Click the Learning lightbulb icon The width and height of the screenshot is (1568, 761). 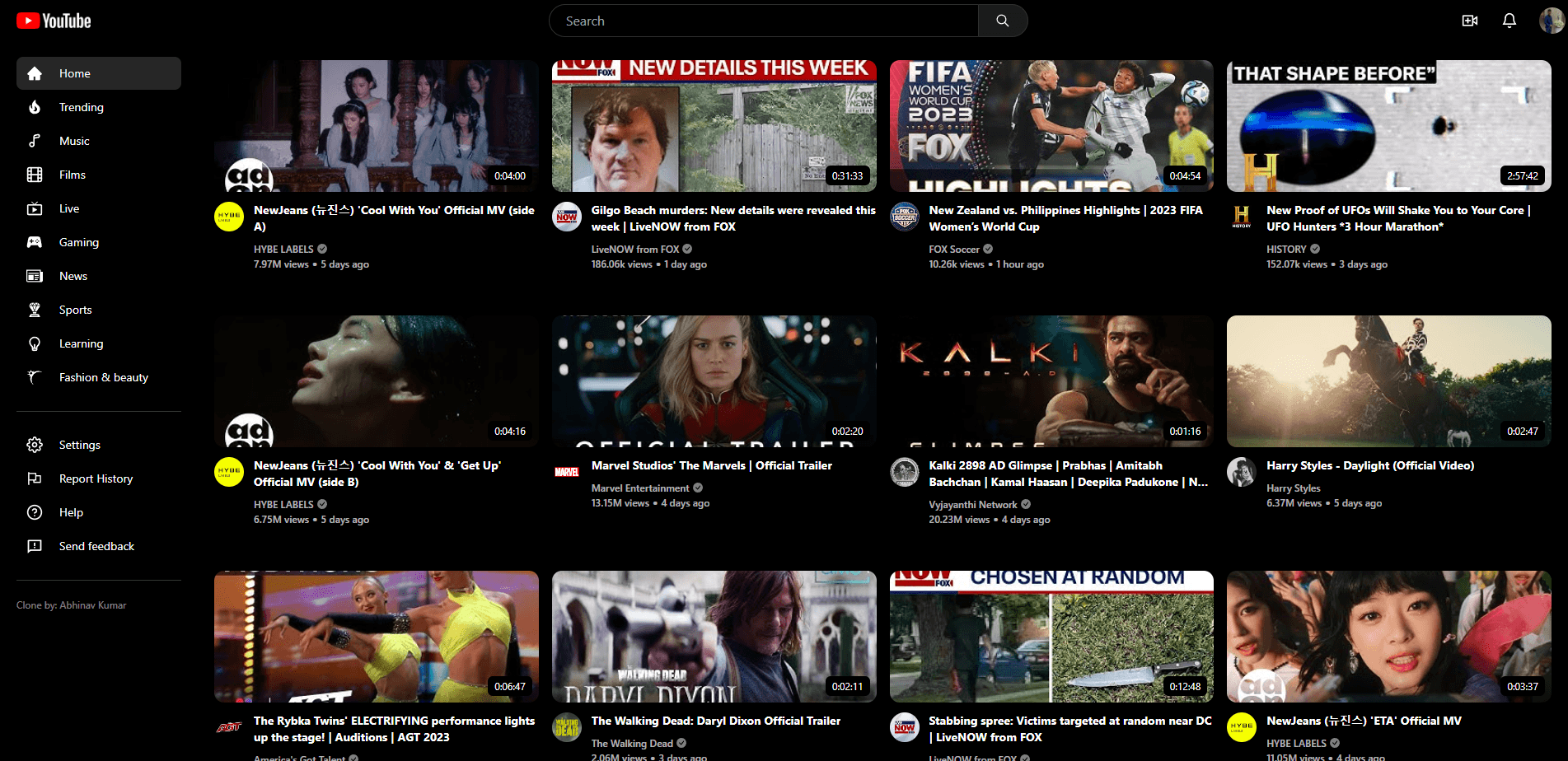(35, 343)
